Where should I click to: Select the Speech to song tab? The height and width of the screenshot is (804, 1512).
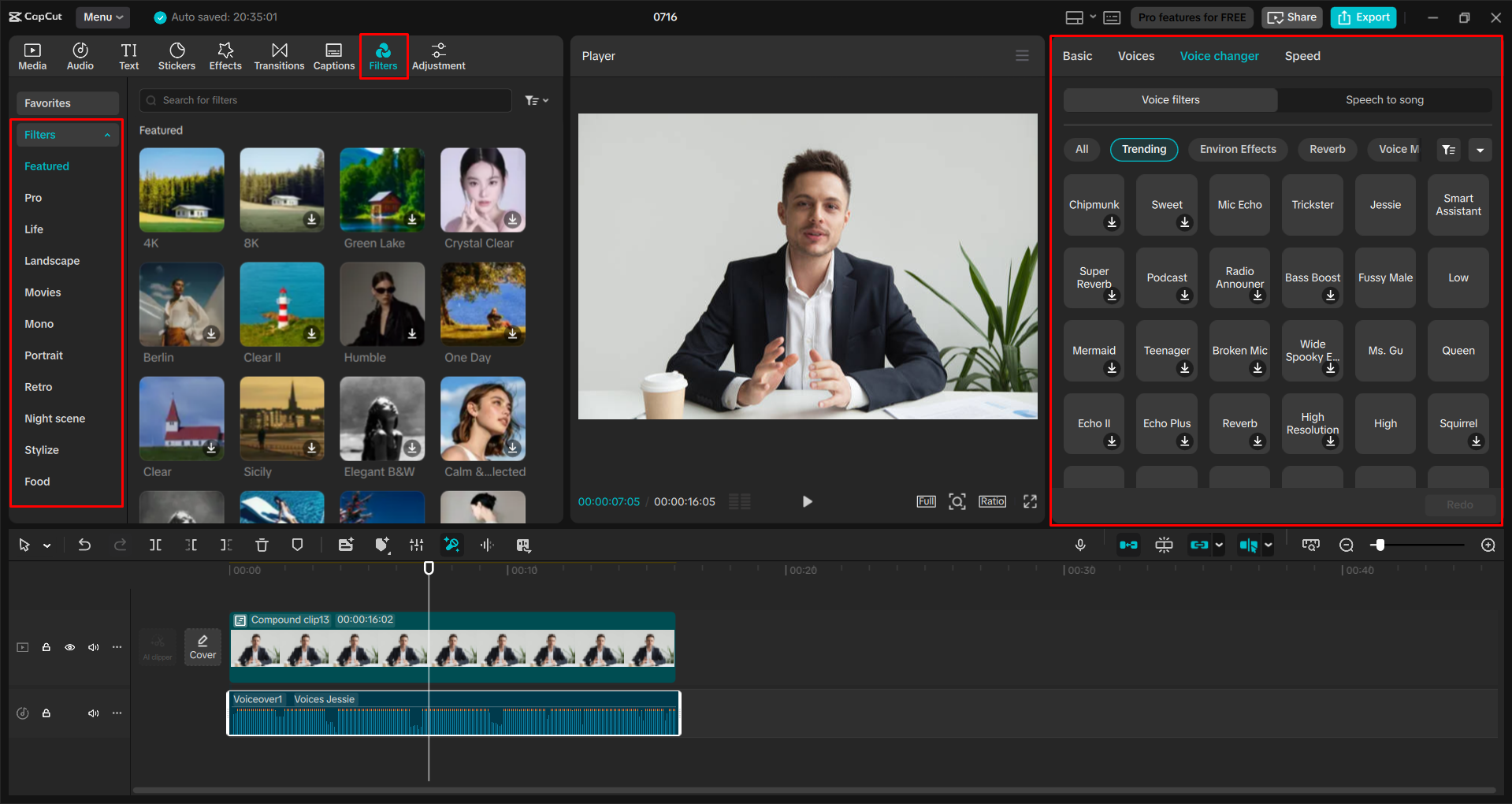1384,100
